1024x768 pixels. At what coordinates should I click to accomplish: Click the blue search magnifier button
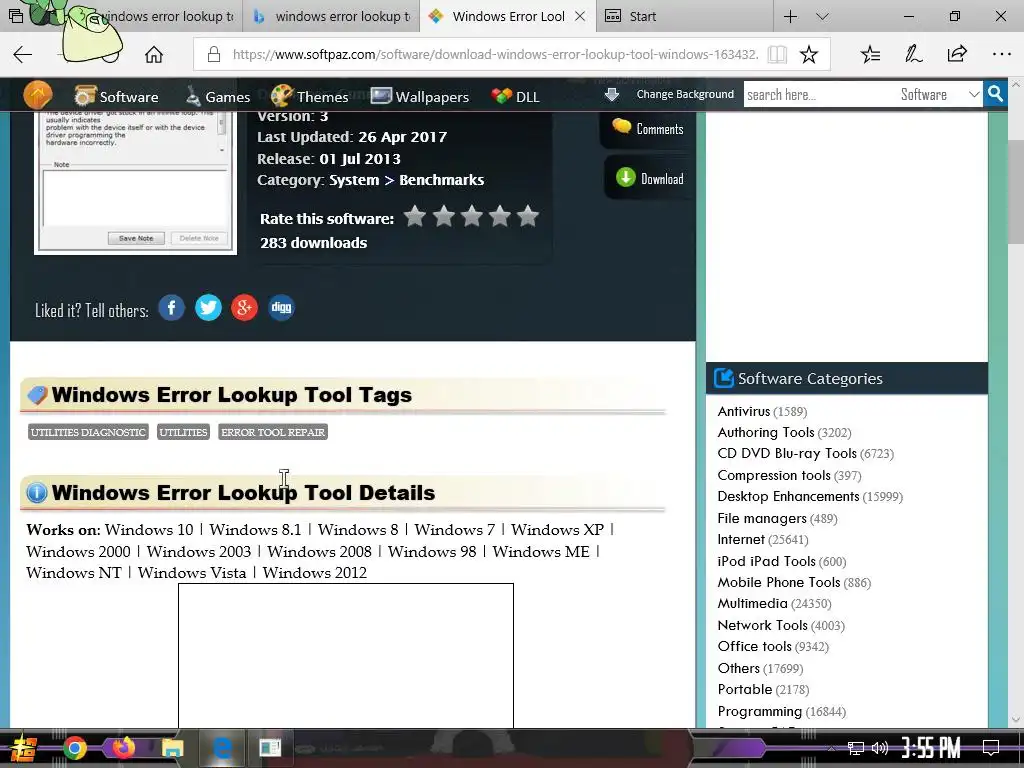[995, 94]
